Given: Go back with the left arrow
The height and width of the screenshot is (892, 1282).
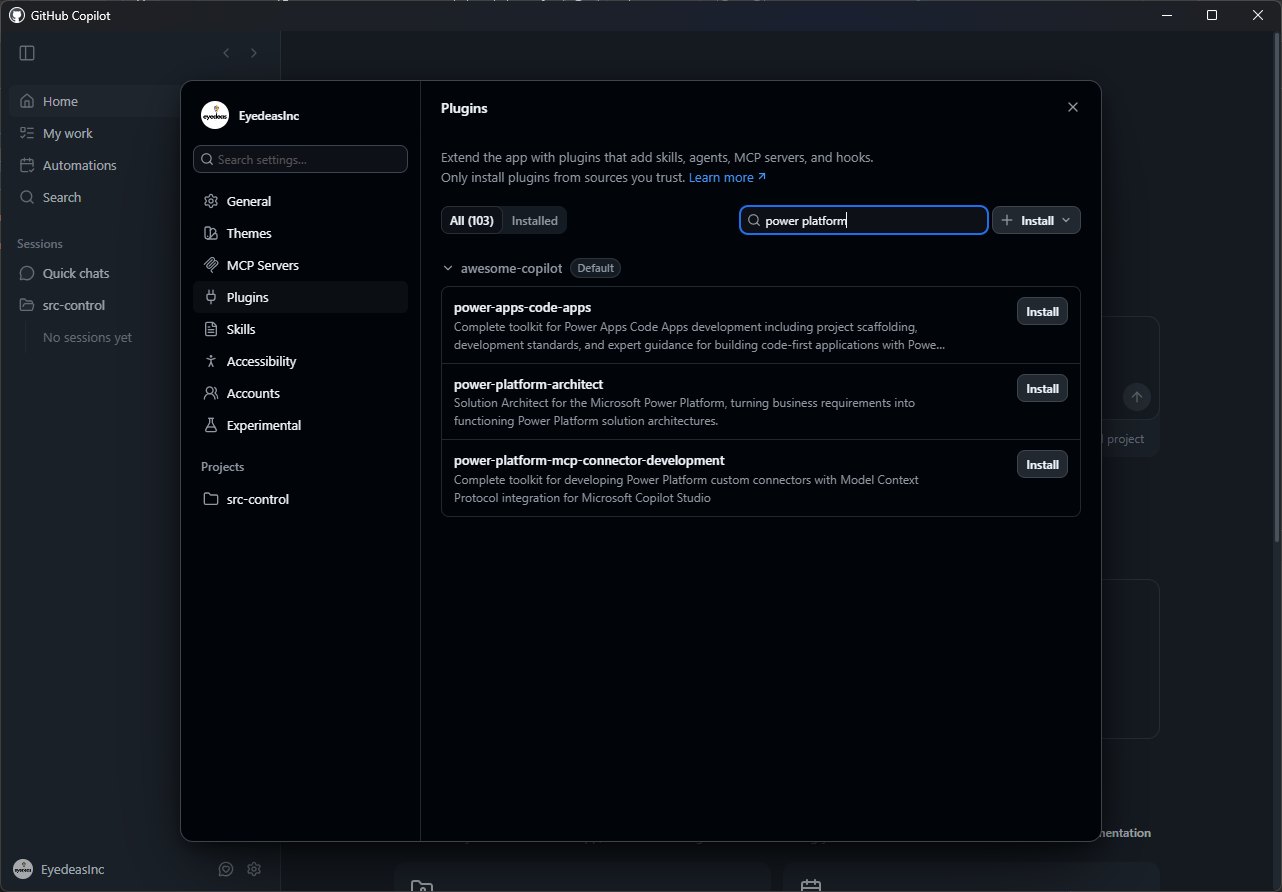Looking at the screenshot, I should tap(226, 53).
